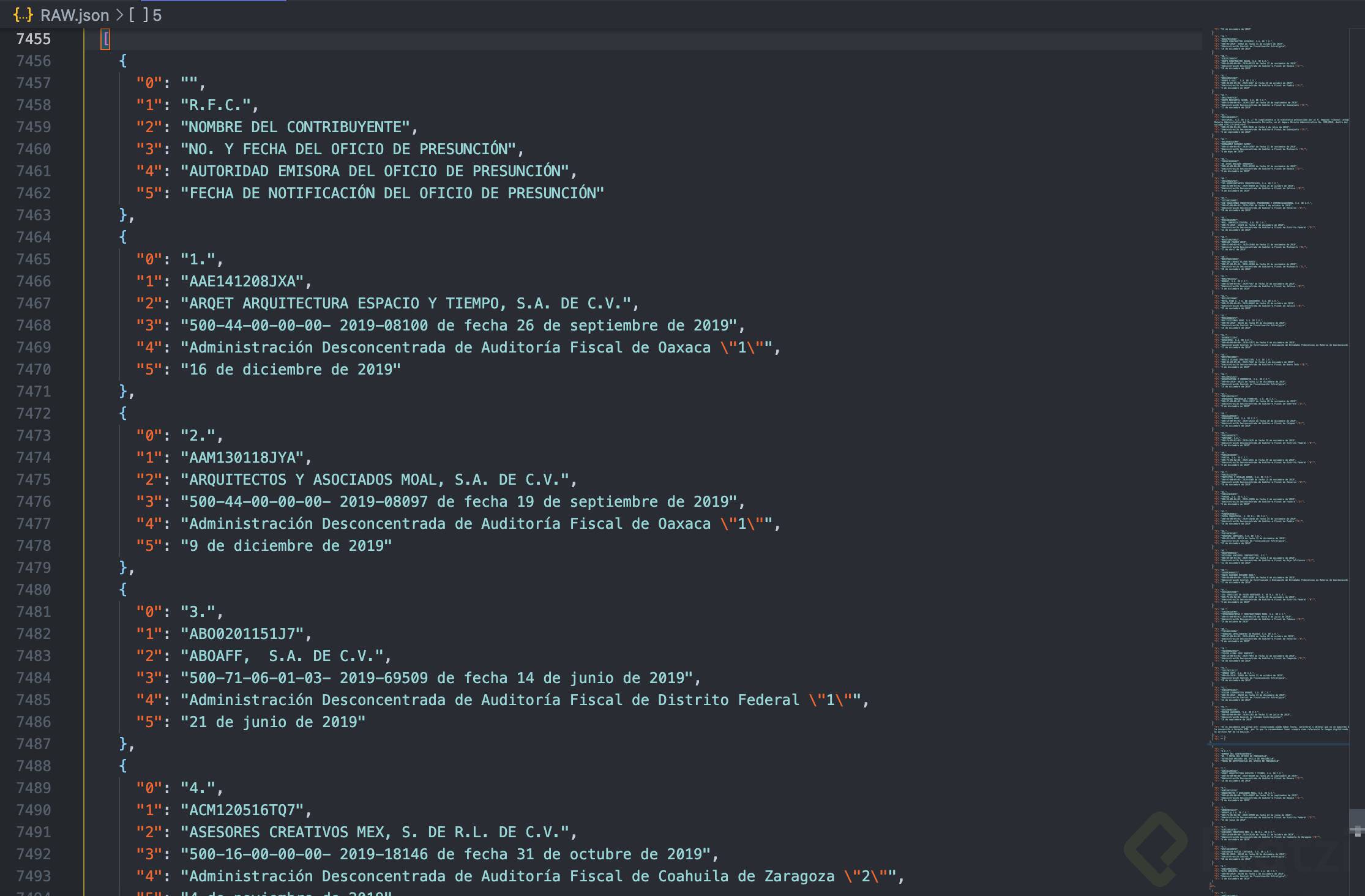This screenshot has height=896, width=1365.
Task: Click the opening bracket on line 7455
Action: tap(105, 39)
